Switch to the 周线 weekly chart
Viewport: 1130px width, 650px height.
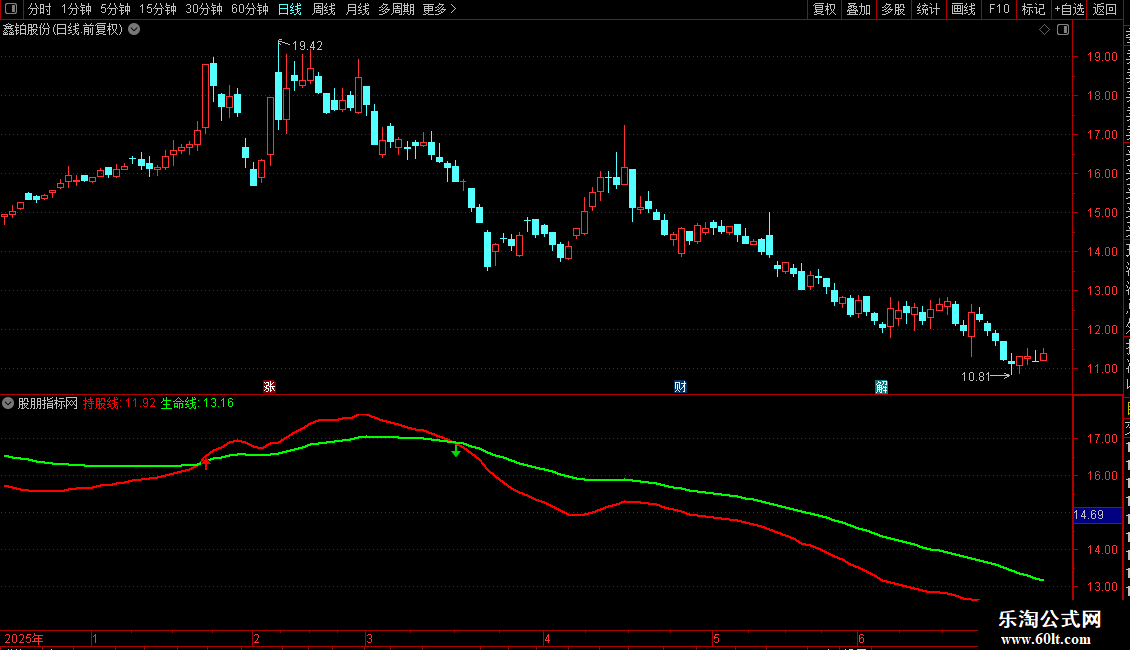[324, 9]
